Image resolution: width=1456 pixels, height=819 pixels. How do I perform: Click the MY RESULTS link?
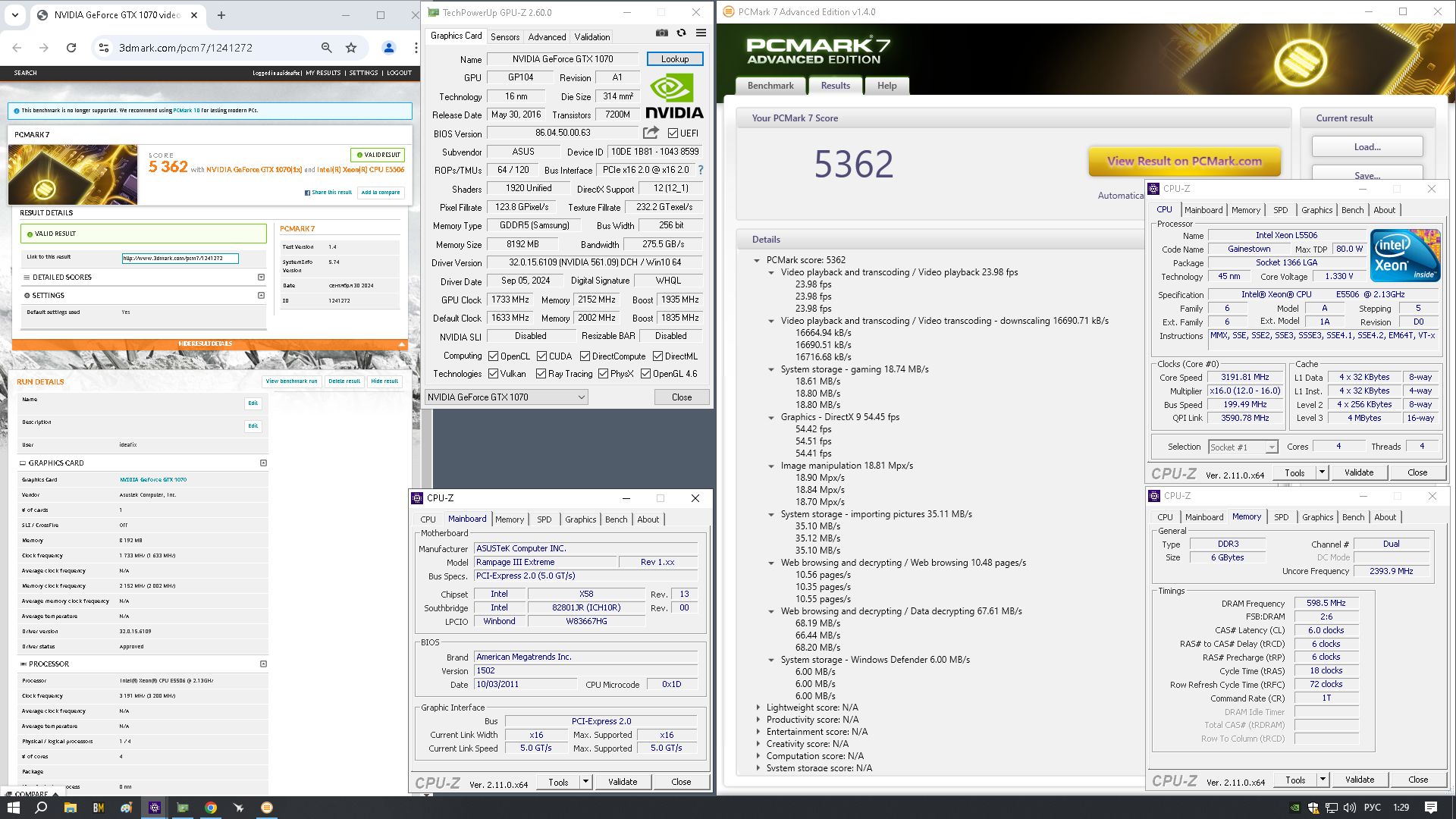point(323,73)
